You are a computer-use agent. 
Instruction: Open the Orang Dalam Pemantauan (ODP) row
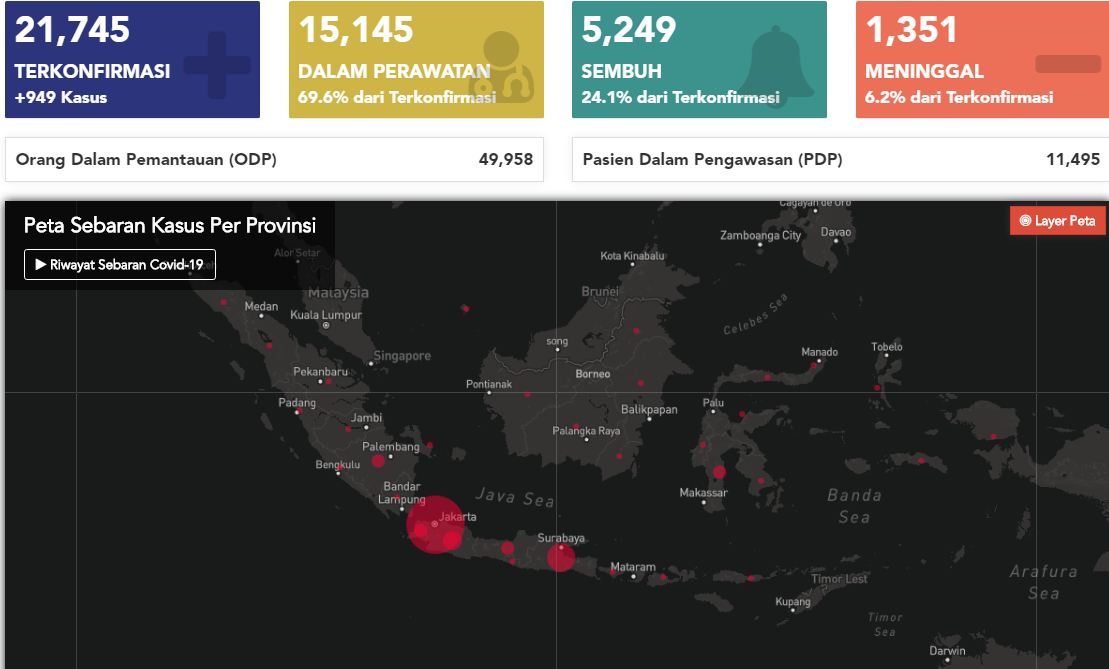274,160
